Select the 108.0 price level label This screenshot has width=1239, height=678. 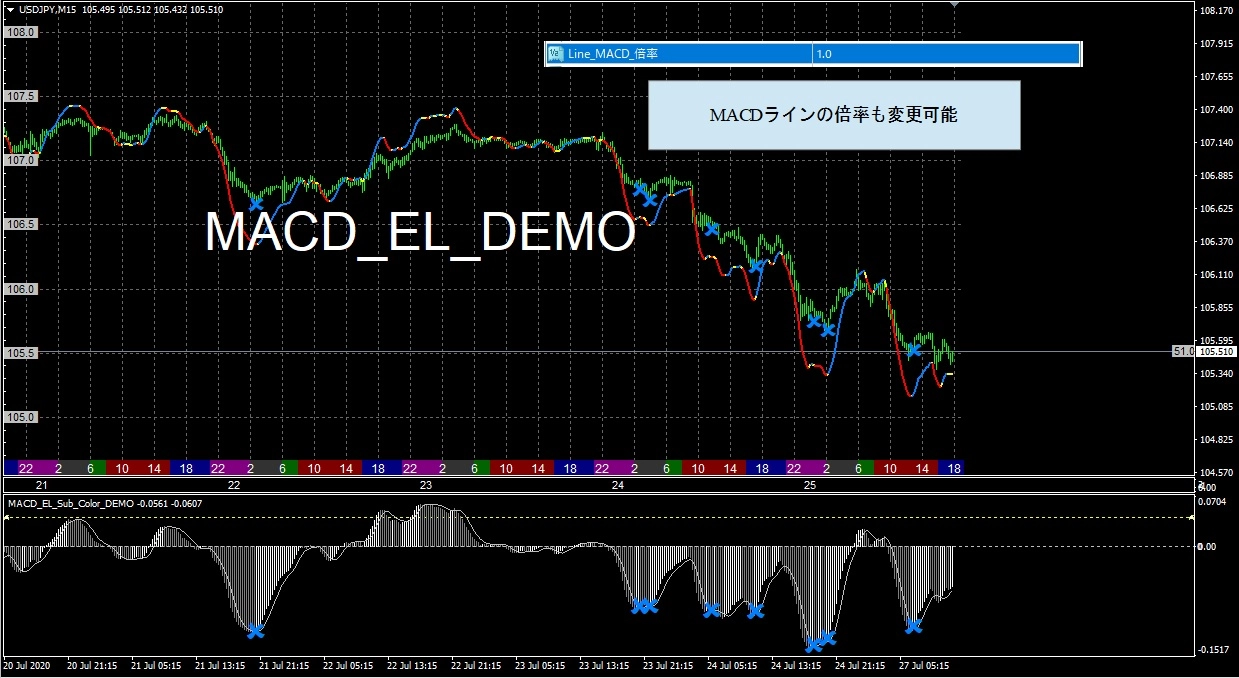click(21, 32)
